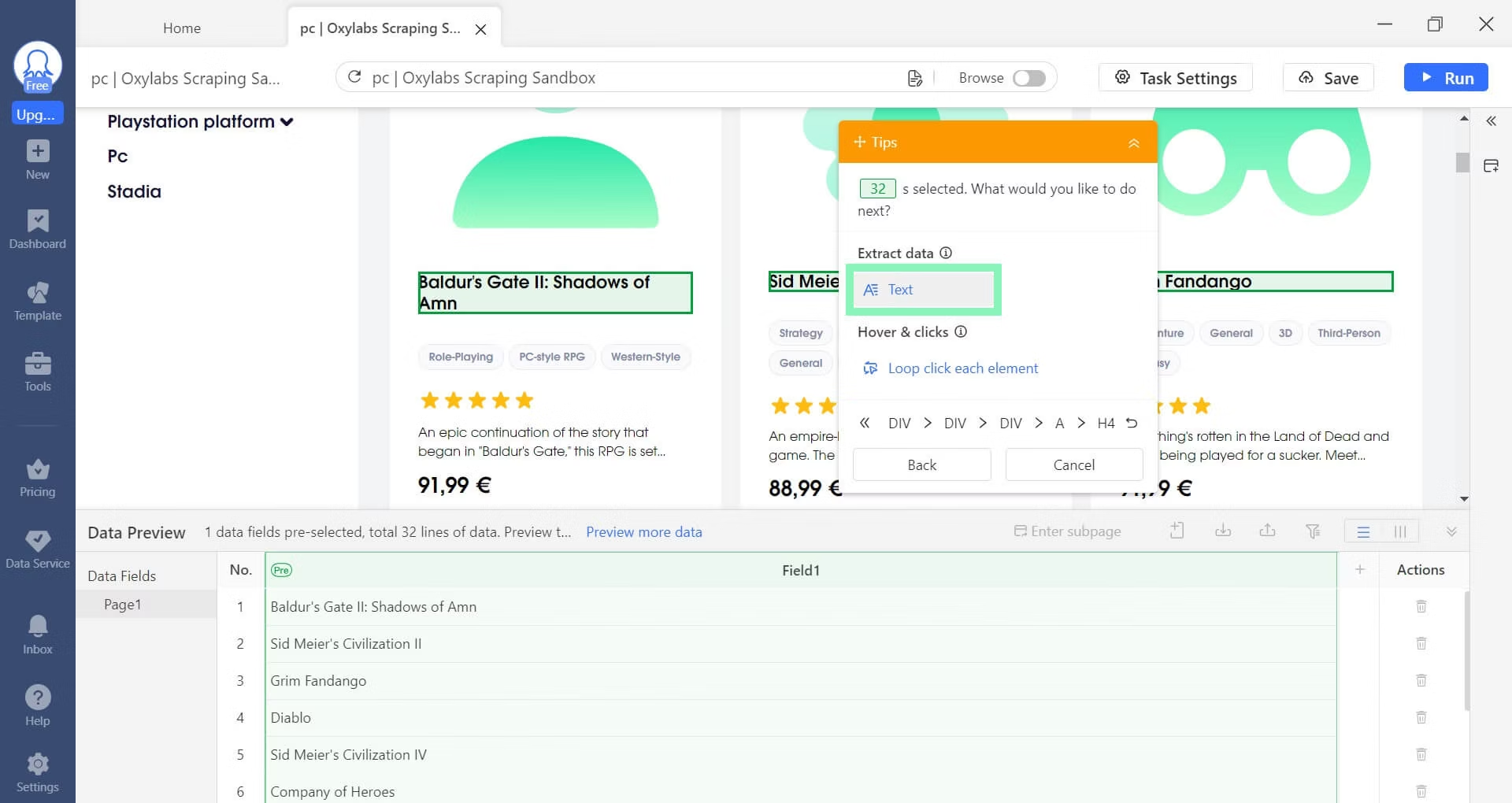Toggle the Browse mode switch
Image resolution: width=1512 pixels, height=803 pixels.
point(1028,78)
